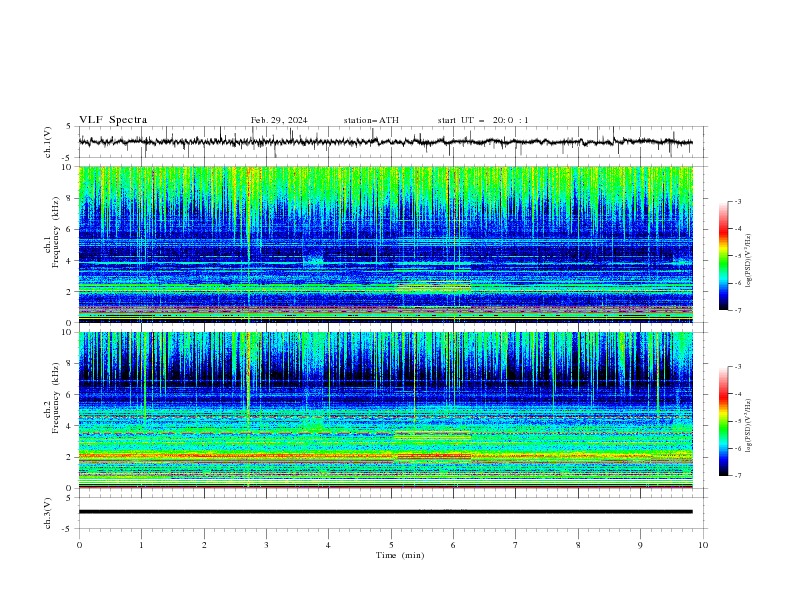Click the ch.1 color scale bar

point(723,256)
